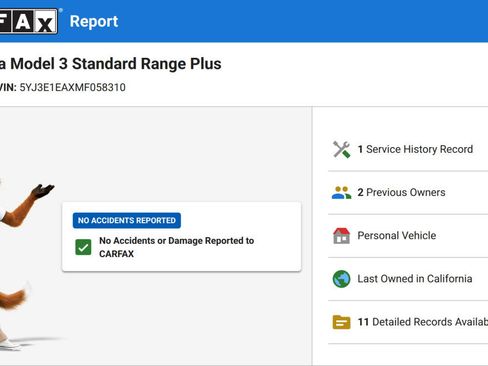The image size is (488, 366).
Task: Click the green checkmark icon
Action: (x=83, y=247)
